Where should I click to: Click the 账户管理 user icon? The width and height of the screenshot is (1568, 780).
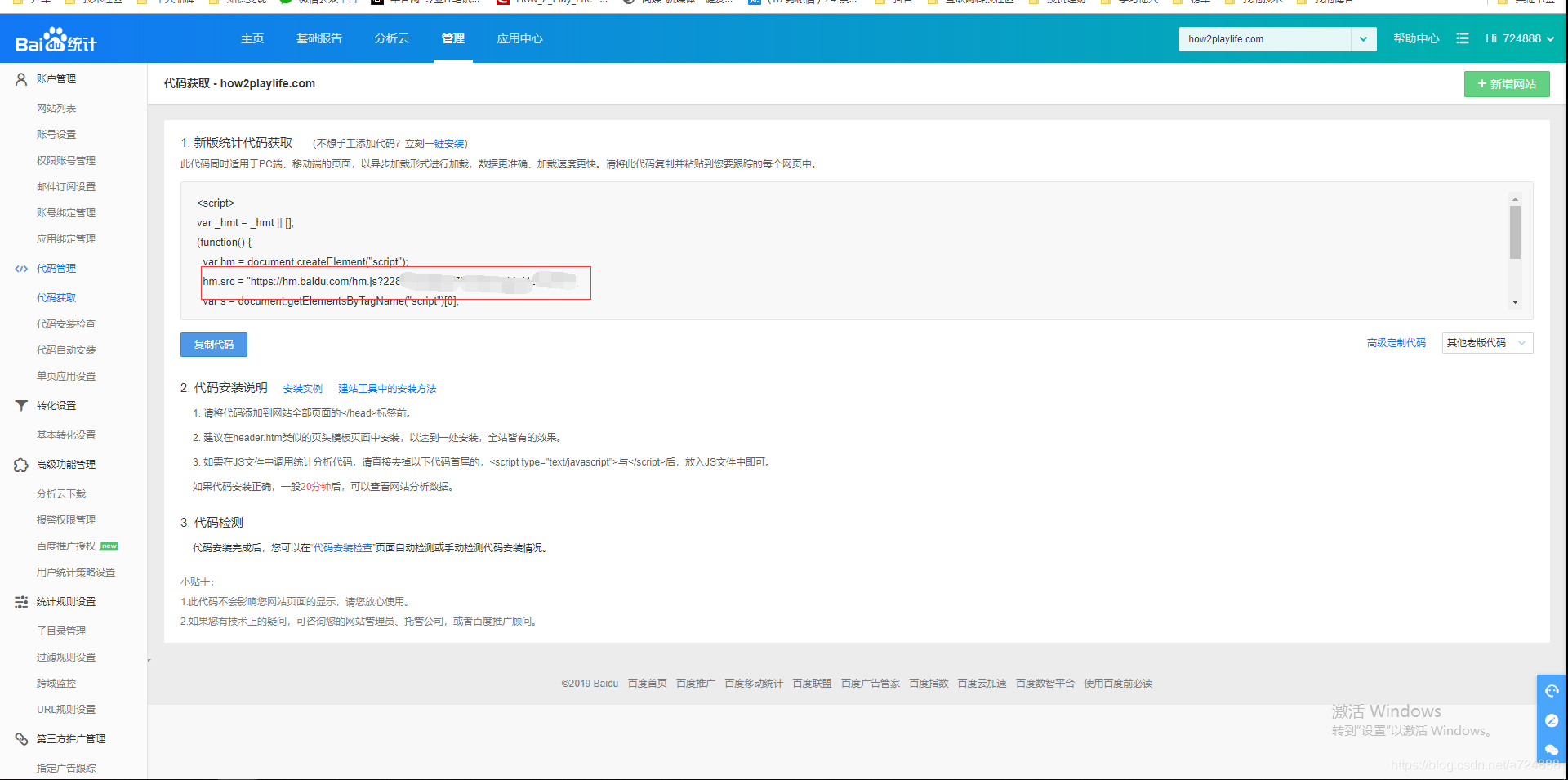21,79
